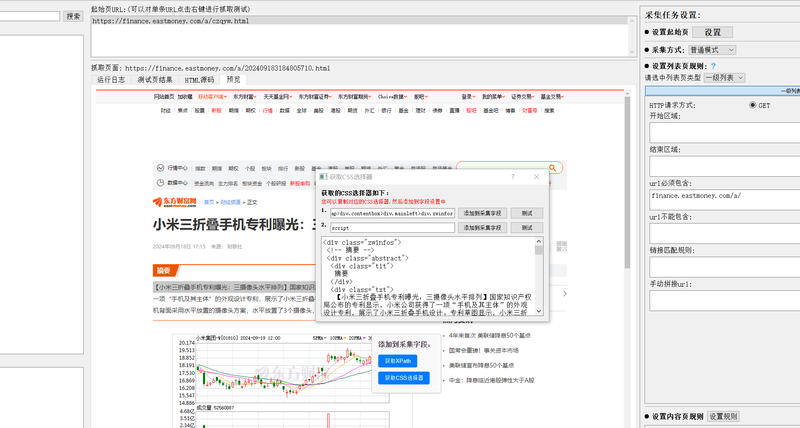
Task: Switch to the 测试页结果 tab
Action: tap(155, 80)
